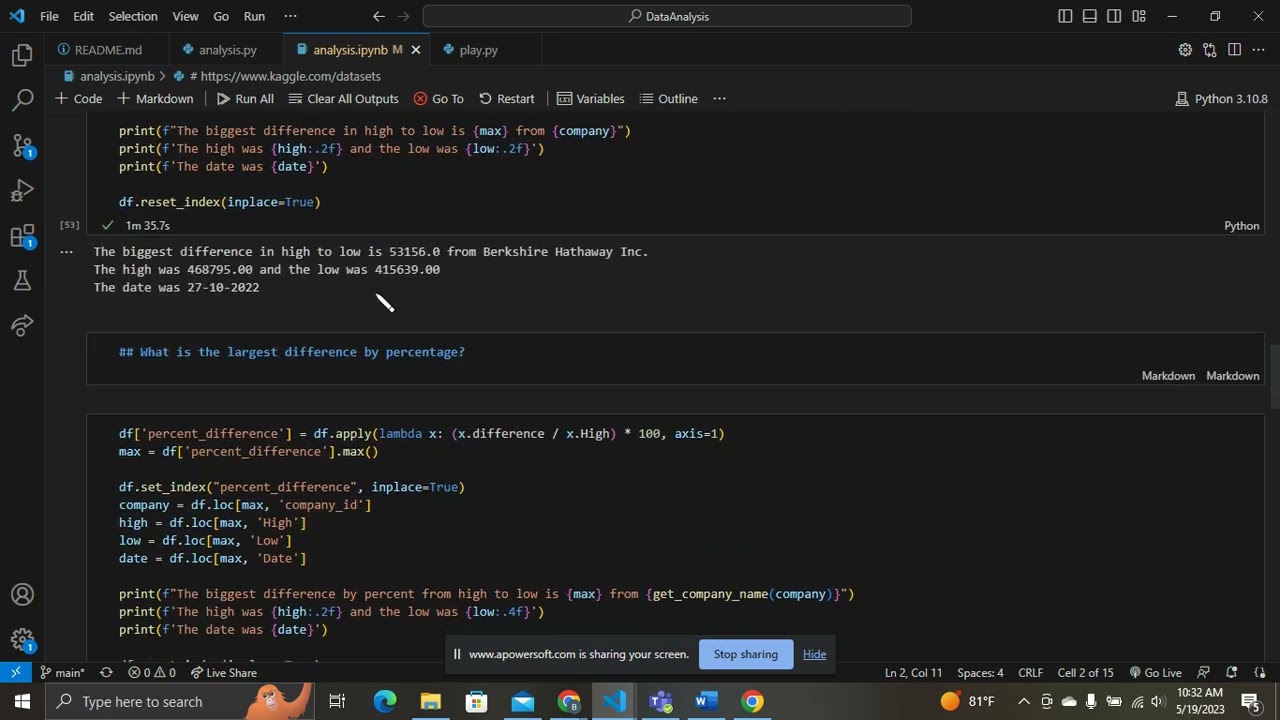Open the Search view in activity bar

(22, 100)
